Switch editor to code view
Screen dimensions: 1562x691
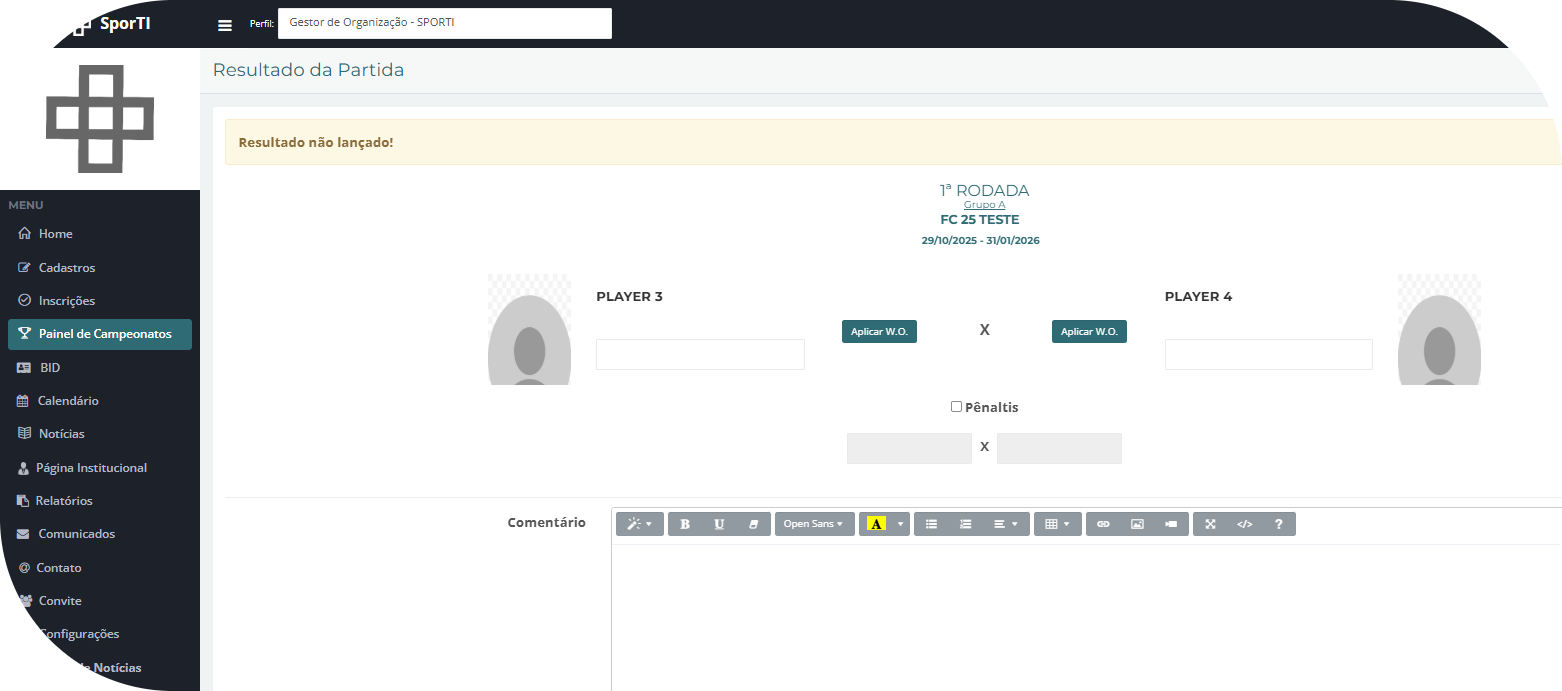[x=1244, y=524]
